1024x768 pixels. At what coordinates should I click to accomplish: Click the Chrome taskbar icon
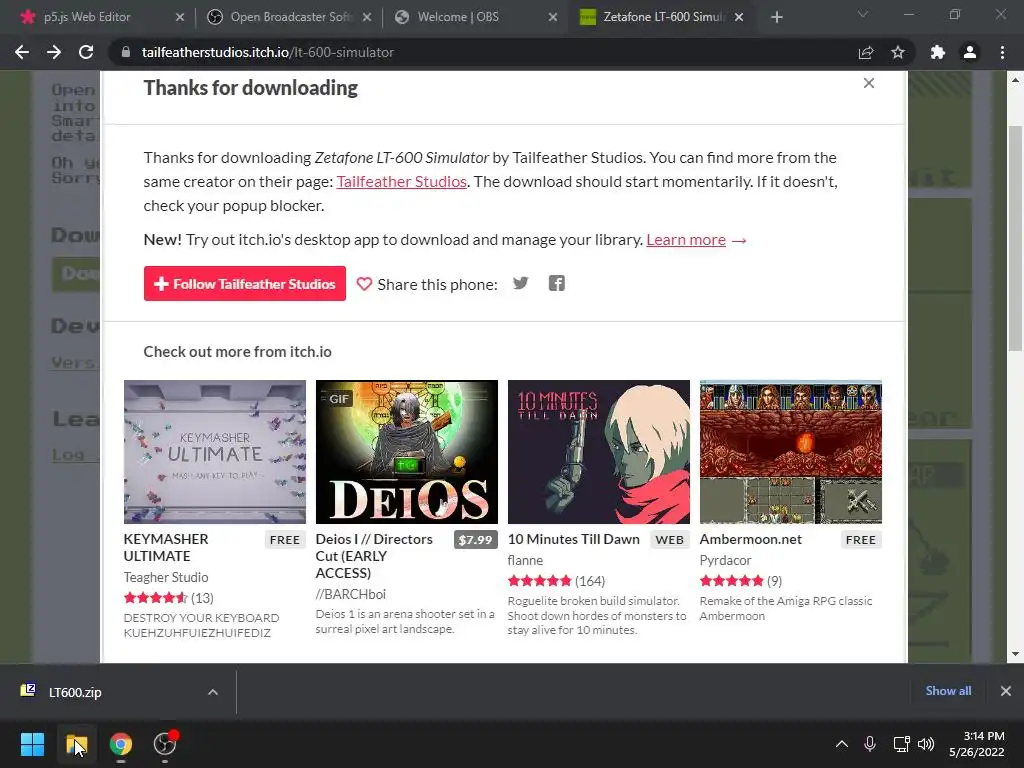click(120, 744)
